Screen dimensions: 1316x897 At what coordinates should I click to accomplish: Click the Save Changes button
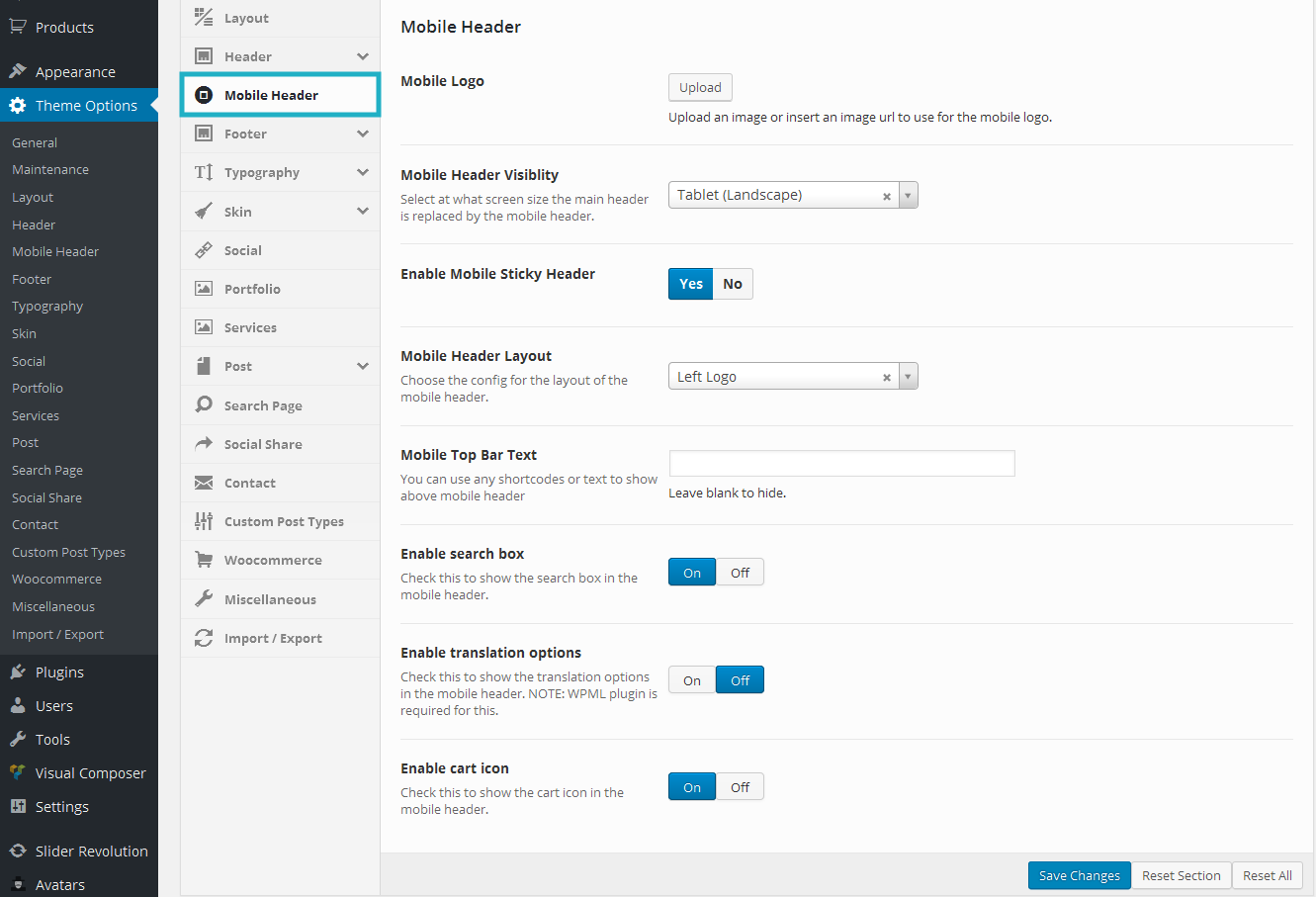(1079, 875)
